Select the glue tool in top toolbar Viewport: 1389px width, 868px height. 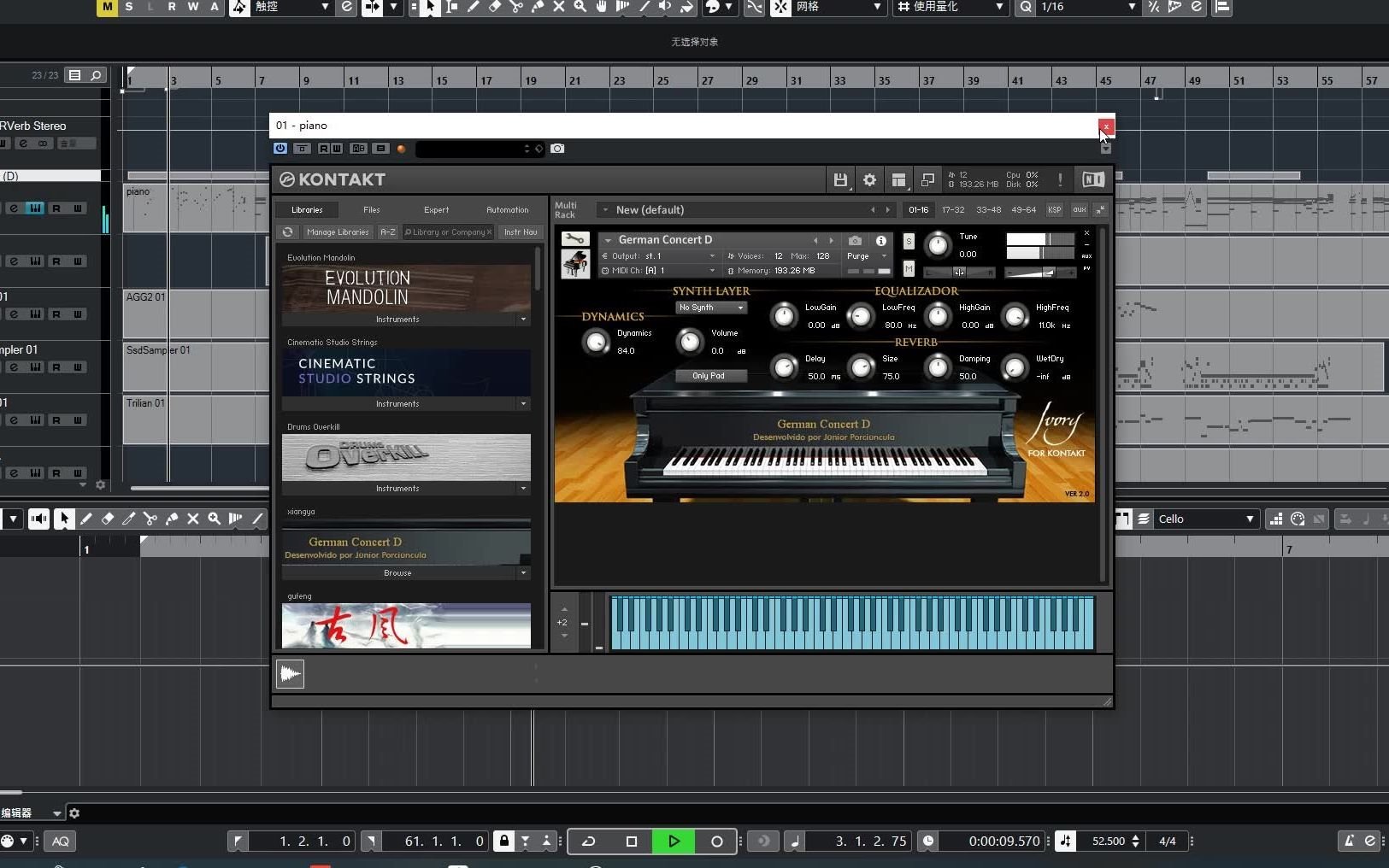(538, 7)
